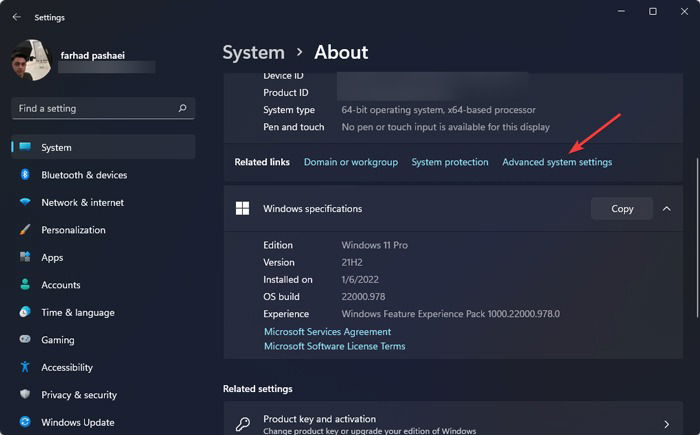Open Apps settings page
Viewport: 700px width, 435px height.
click(x=103, y=257)
